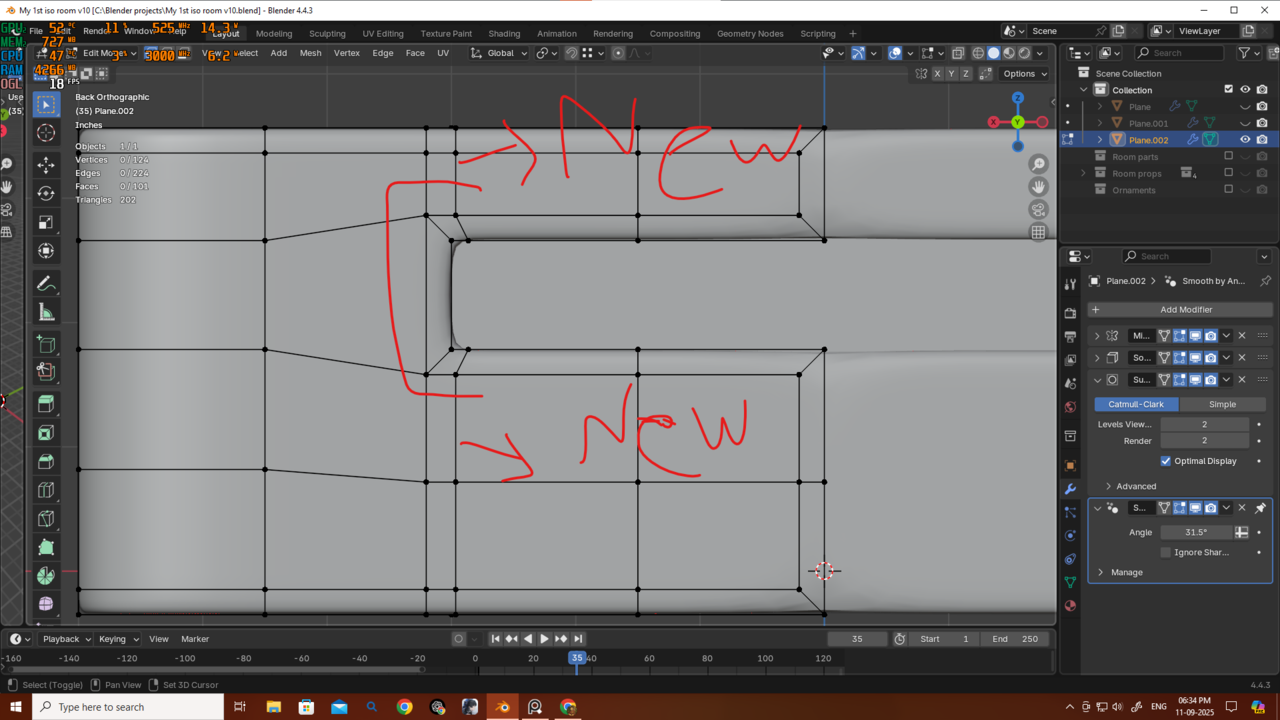Click the Levels Viewport value field
Viewport: 1280px width, 720px height.
(x=1204, y=424)
